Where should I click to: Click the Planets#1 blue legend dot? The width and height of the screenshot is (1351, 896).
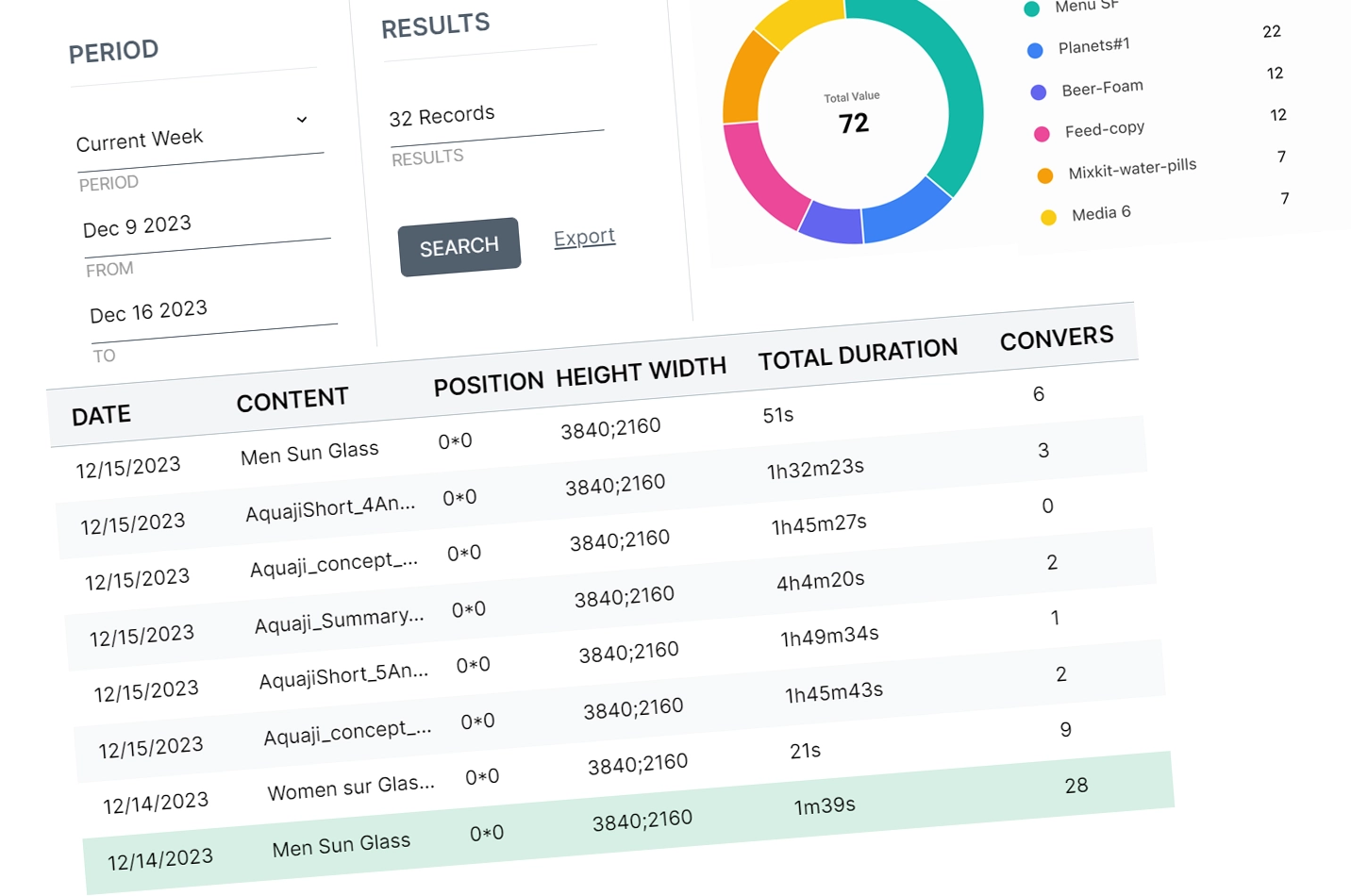tap(1035, 50)
